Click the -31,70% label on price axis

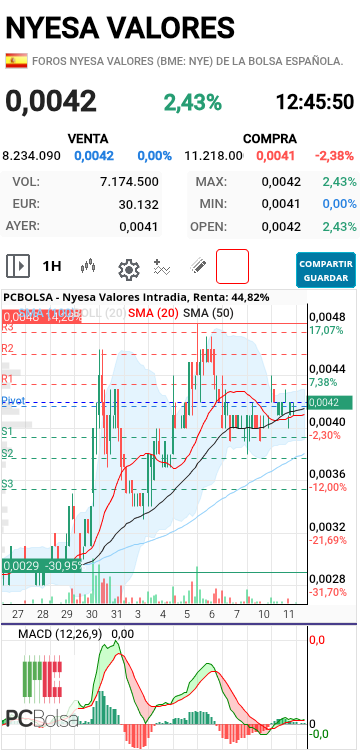pyautogui.click(x=328, y=592)
